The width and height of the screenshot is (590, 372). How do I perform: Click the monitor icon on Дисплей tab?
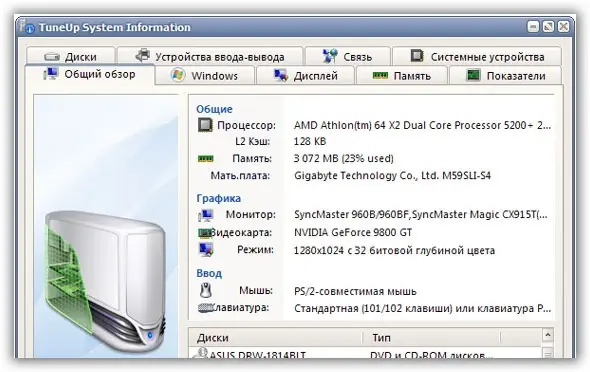281,75
